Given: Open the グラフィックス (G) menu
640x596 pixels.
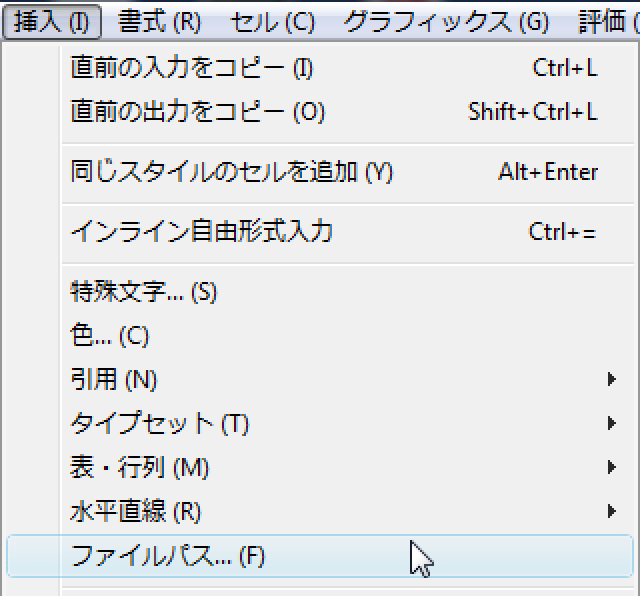Looking at the screenshot, I should pos(447,21).
